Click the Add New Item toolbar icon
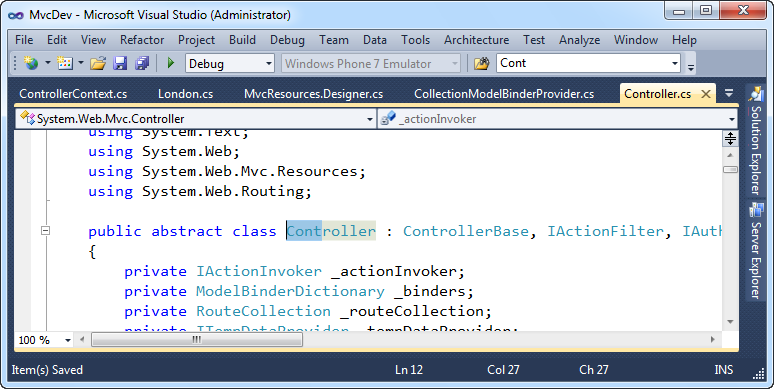The image size is (774, 389). pyautogui.click(x=65, y=63)
